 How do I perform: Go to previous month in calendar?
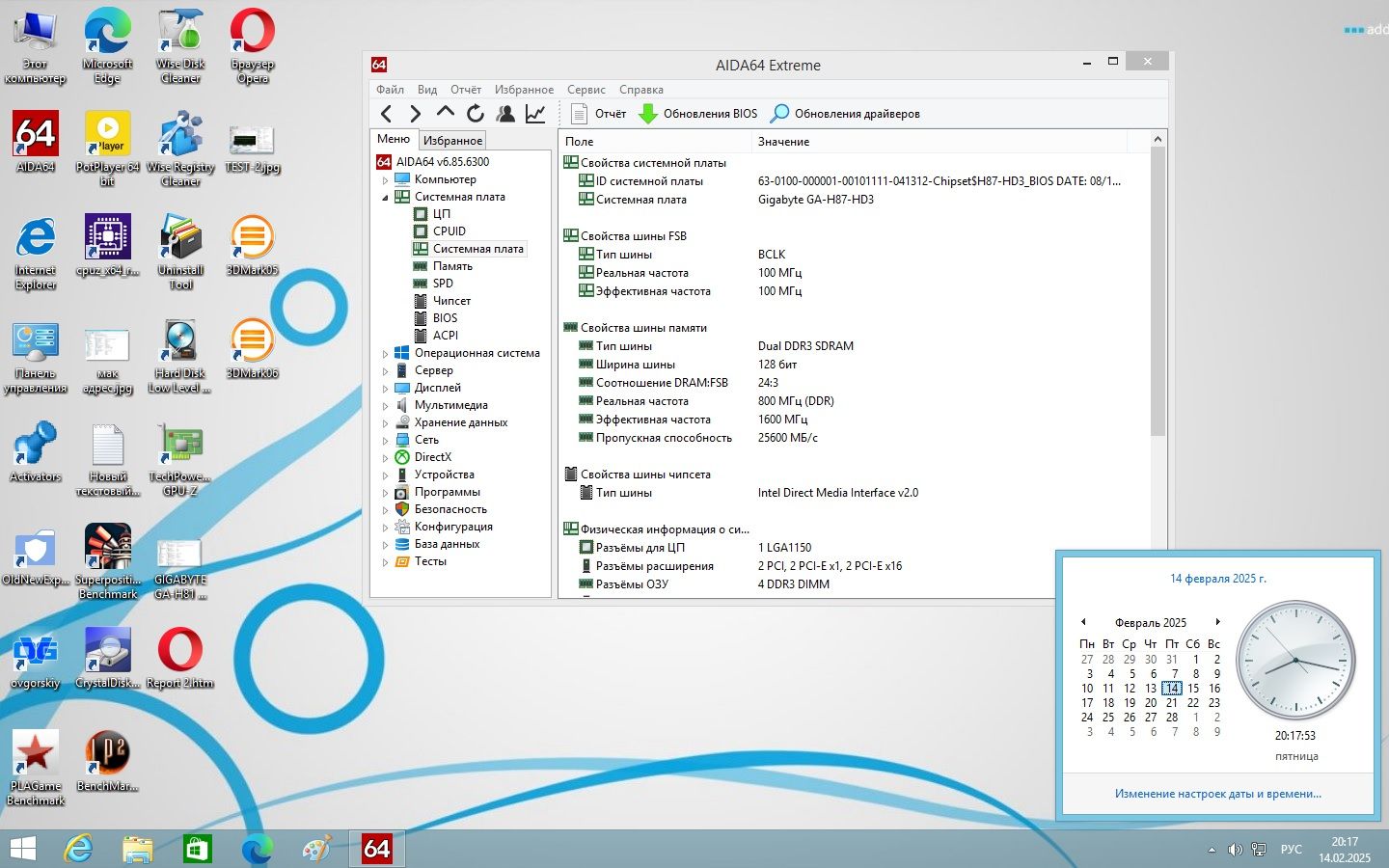[1083, 622]
